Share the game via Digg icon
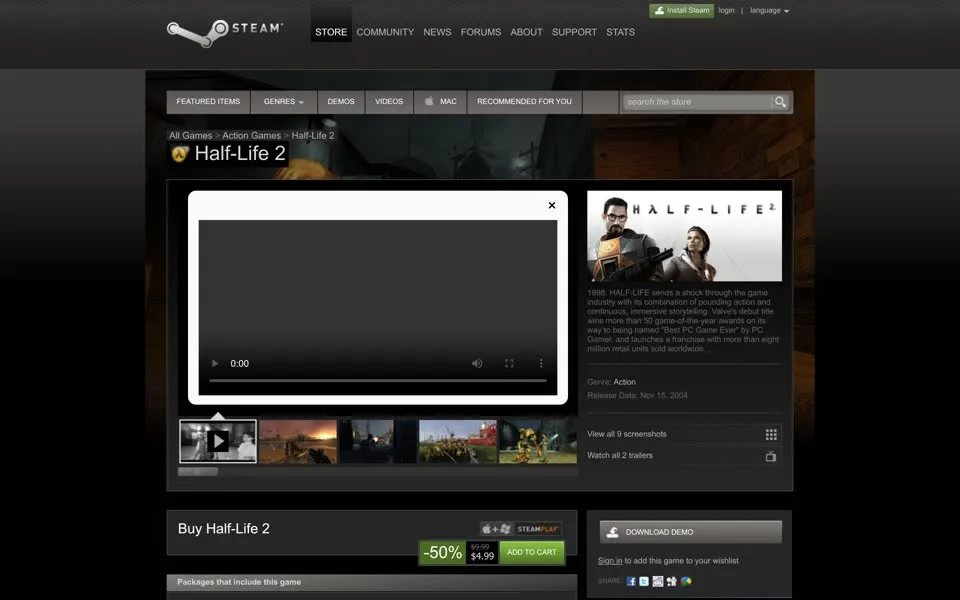The height and width of the screenshot is (600, 960). click(x=672, y=581)
